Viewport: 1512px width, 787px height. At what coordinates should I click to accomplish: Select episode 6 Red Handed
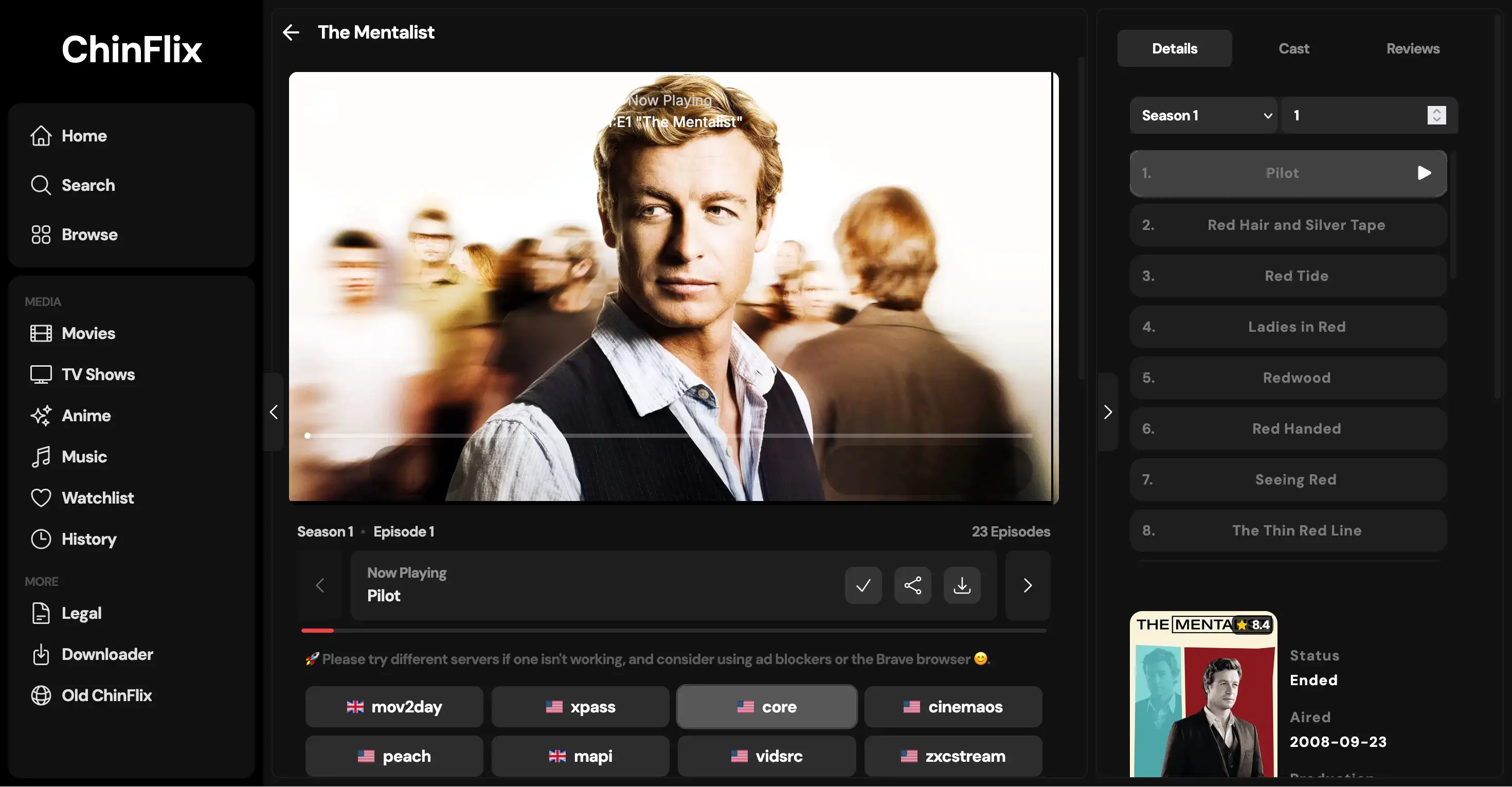1288,428
